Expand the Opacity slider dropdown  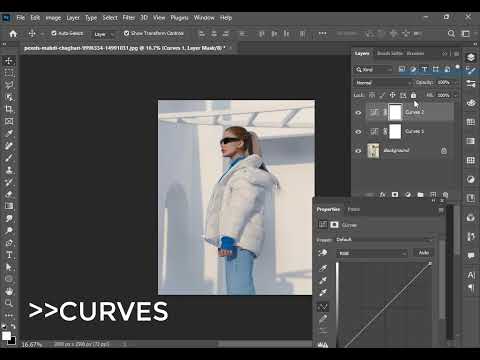[x=456, y=82]
